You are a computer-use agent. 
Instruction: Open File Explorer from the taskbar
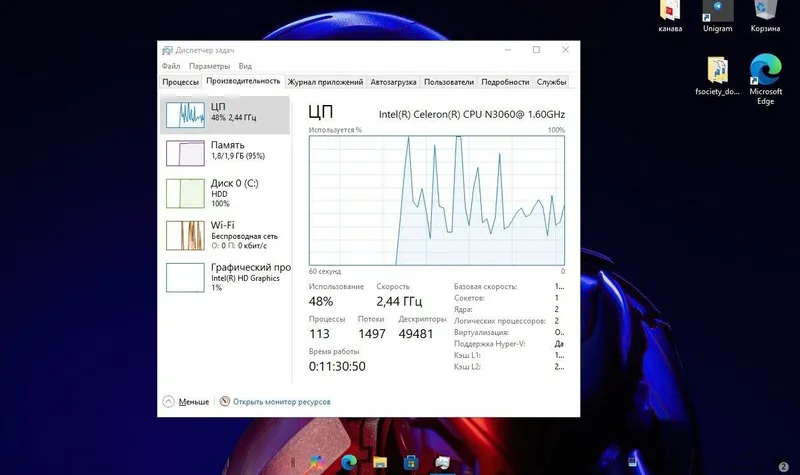point(380,462)
